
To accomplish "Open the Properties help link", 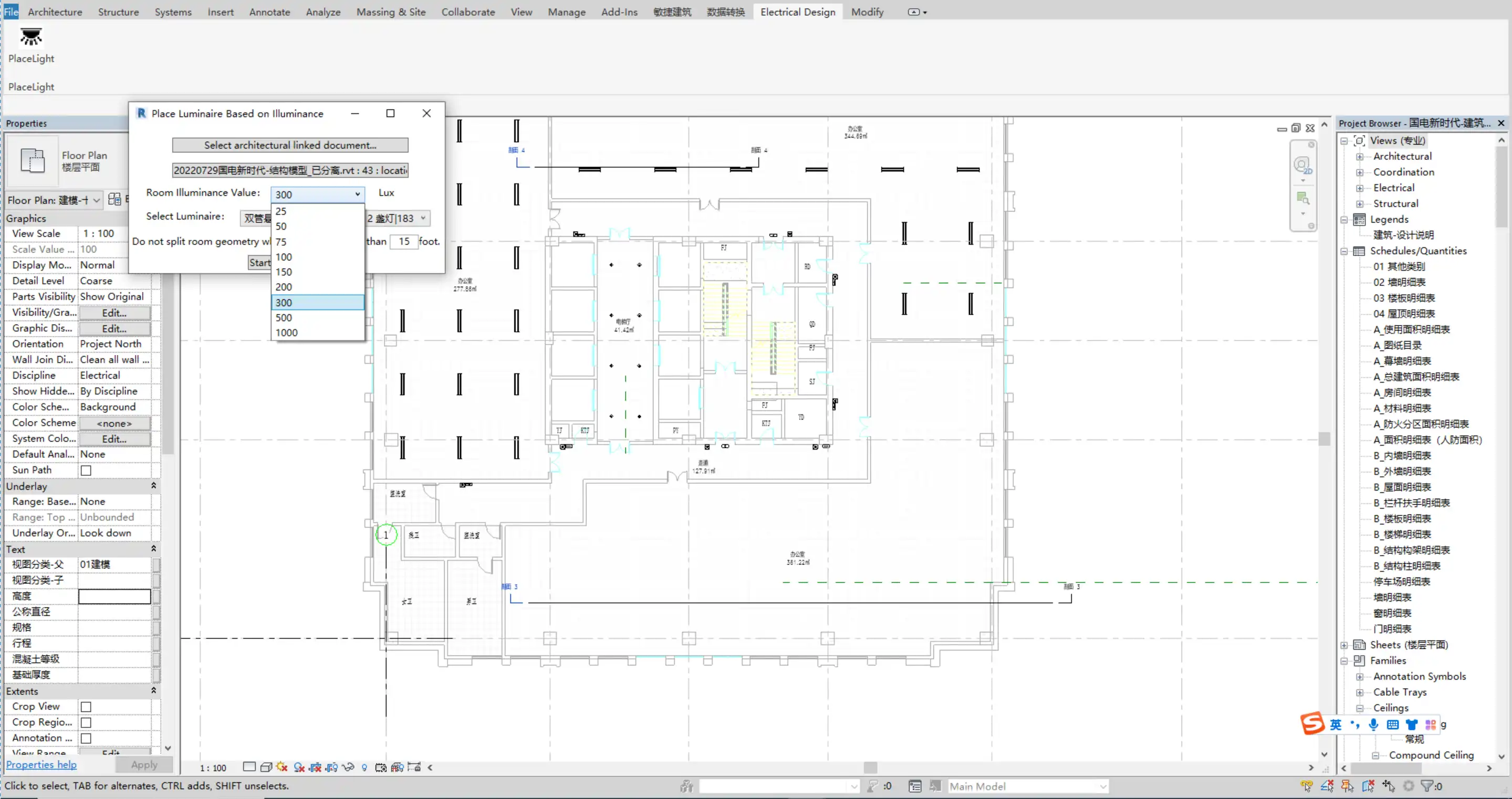I will tap(41, 764).
